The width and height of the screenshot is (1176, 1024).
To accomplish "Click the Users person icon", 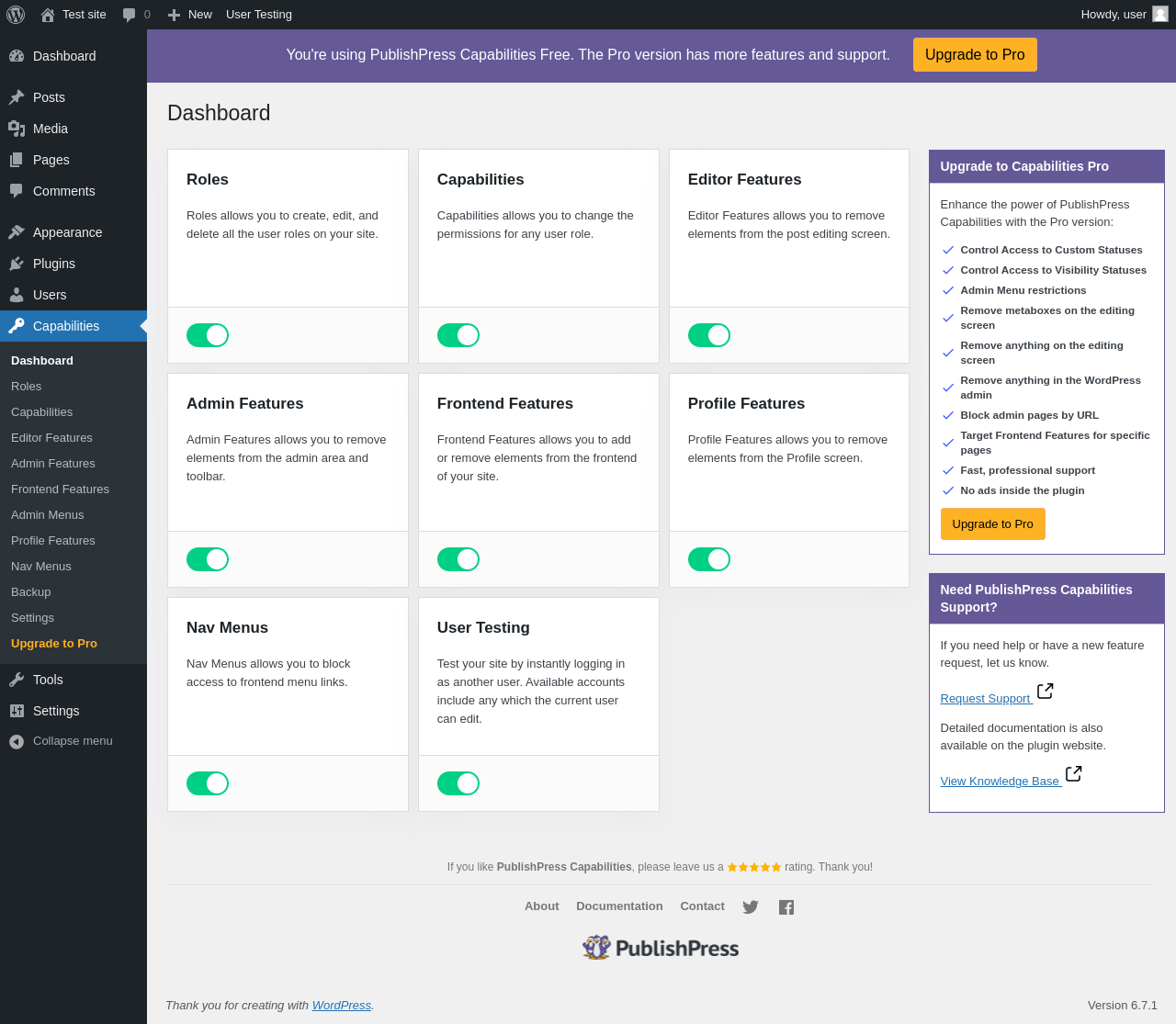I will pyautogui.click(x=17, y=295).
